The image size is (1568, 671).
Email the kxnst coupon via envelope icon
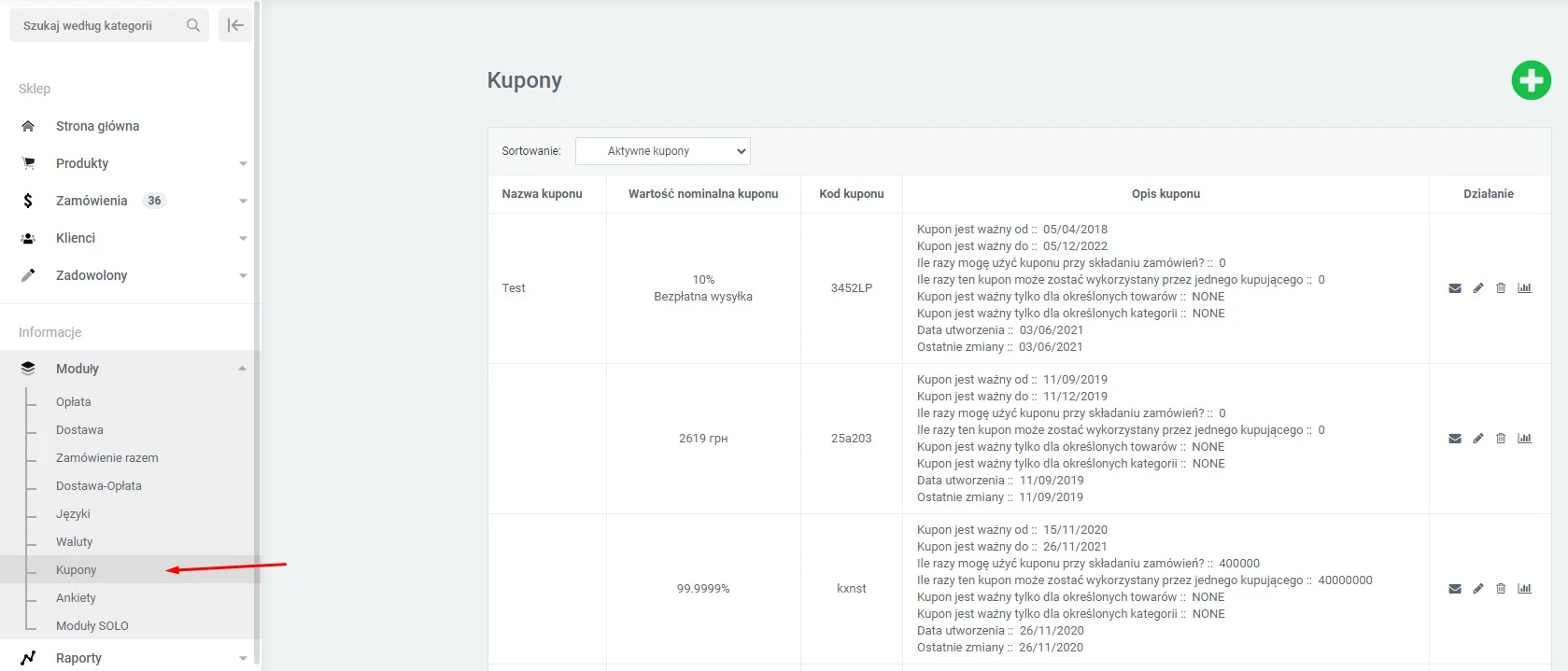click(1455, 589)
